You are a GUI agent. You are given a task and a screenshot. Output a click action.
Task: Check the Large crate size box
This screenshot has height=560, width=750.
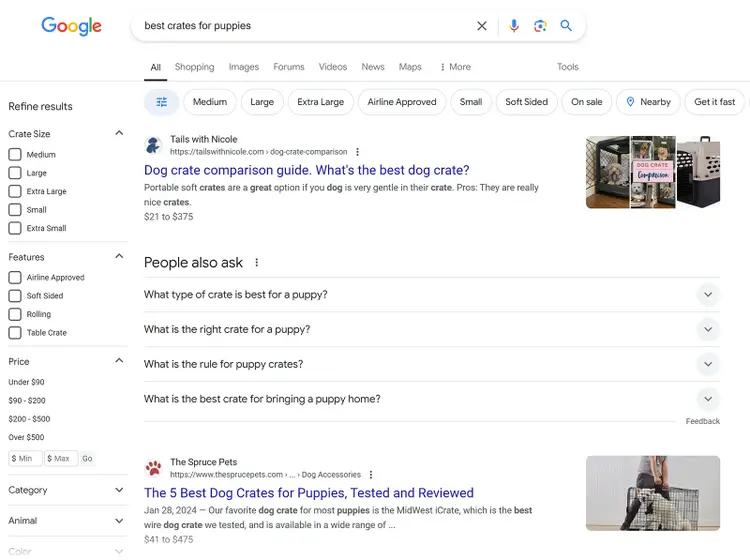click(15, 173)
